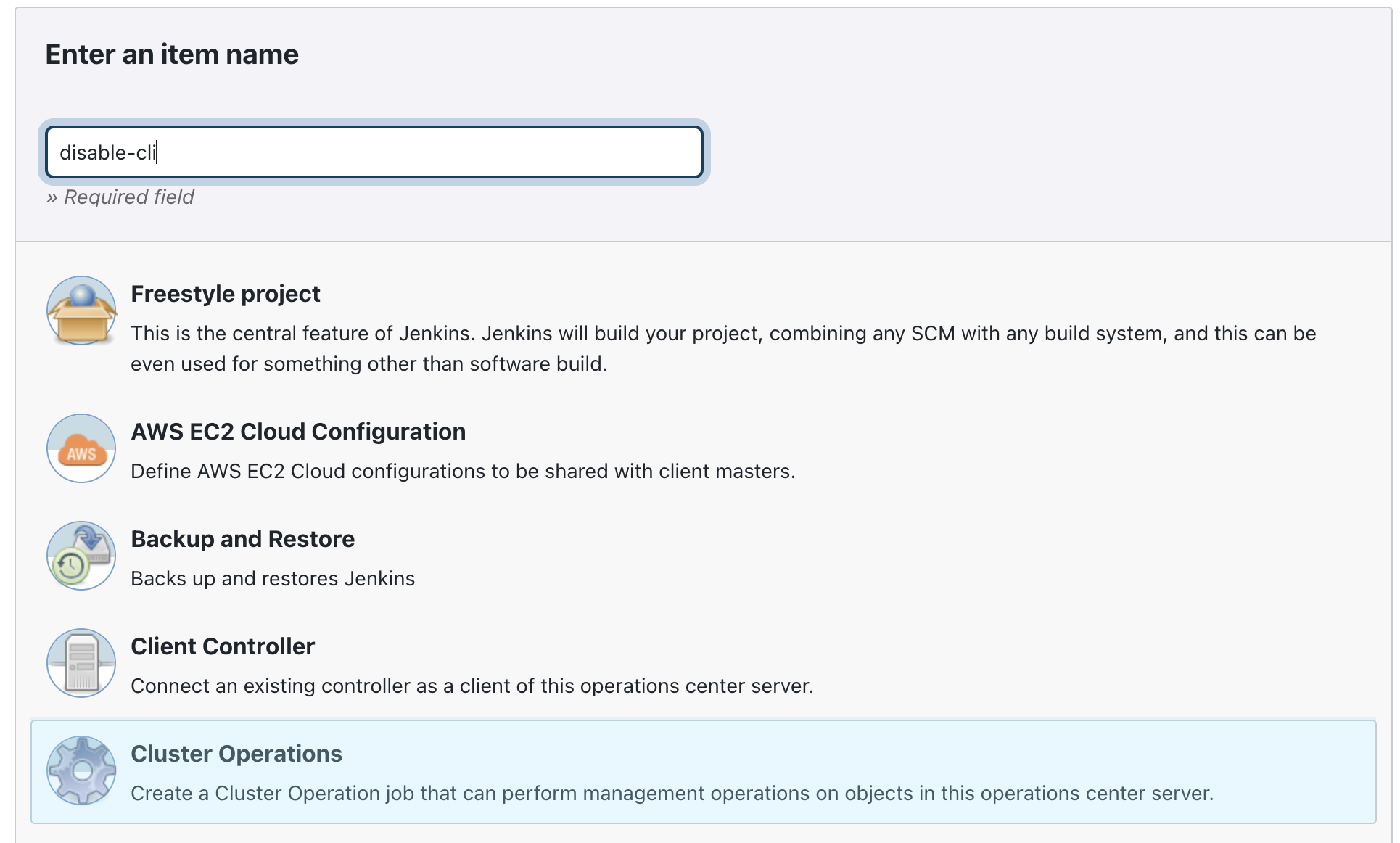Click the Backup and Restore icon
The image size is (1400, 843).
click(x=81, y=556)
